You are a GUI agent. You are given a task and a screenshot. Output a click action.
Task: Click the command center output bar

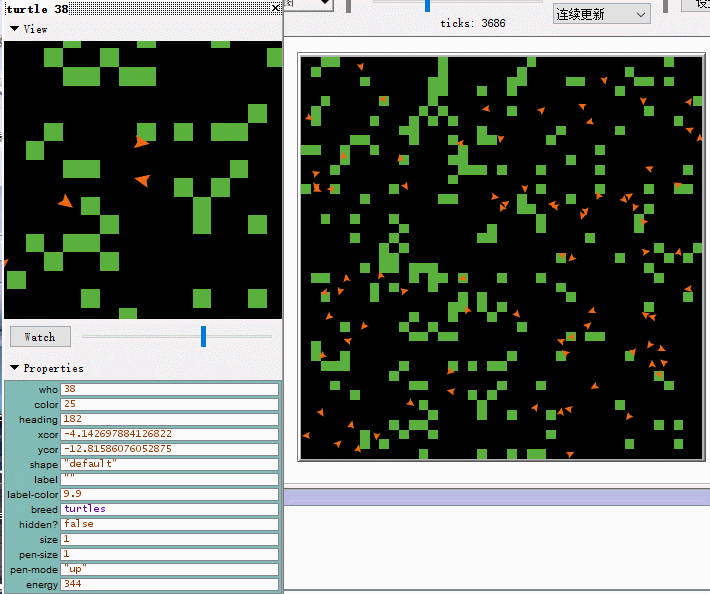click(x=497, y=496)
